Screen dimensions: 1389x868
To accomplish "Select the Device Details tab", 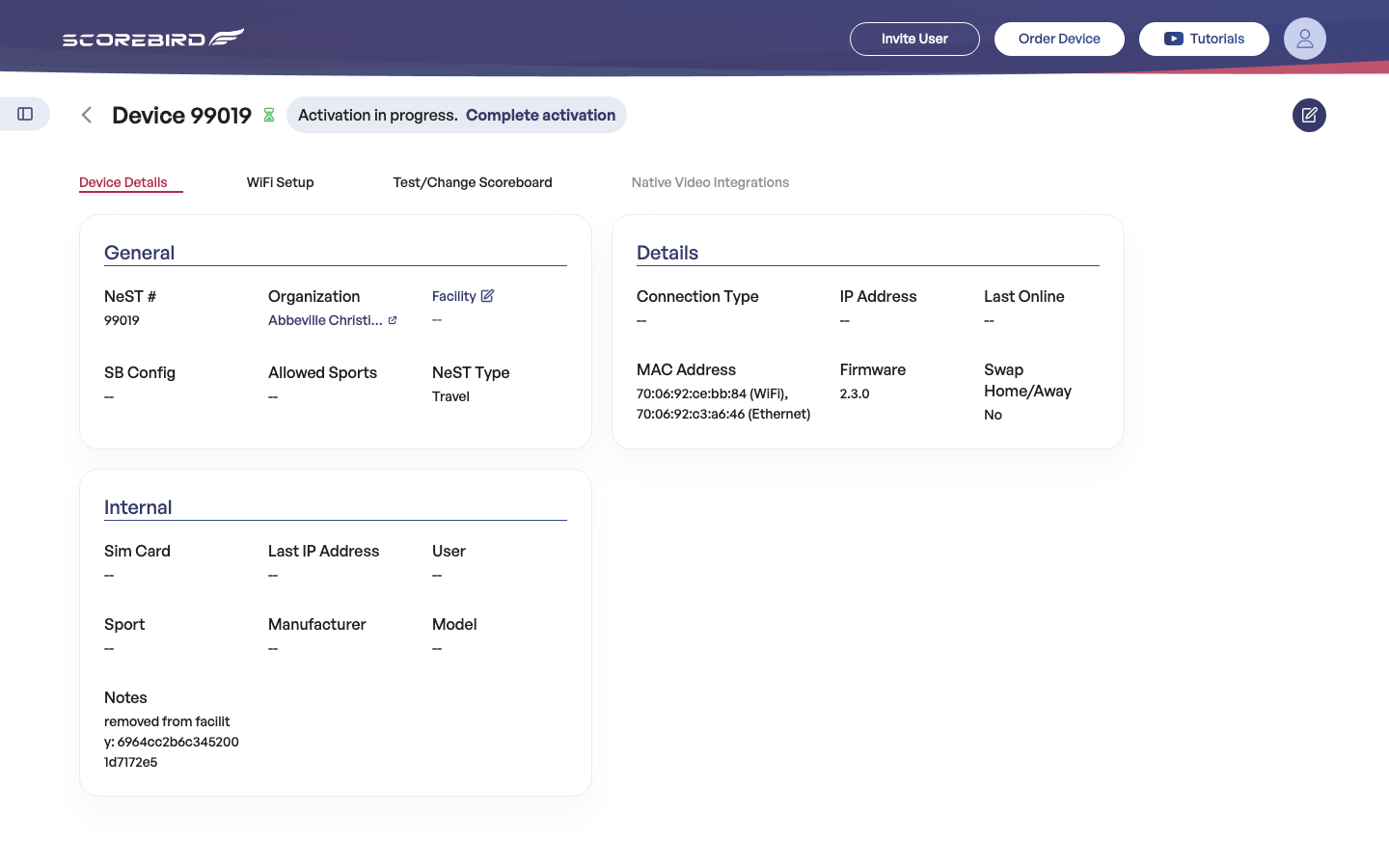I will point(123,182).
